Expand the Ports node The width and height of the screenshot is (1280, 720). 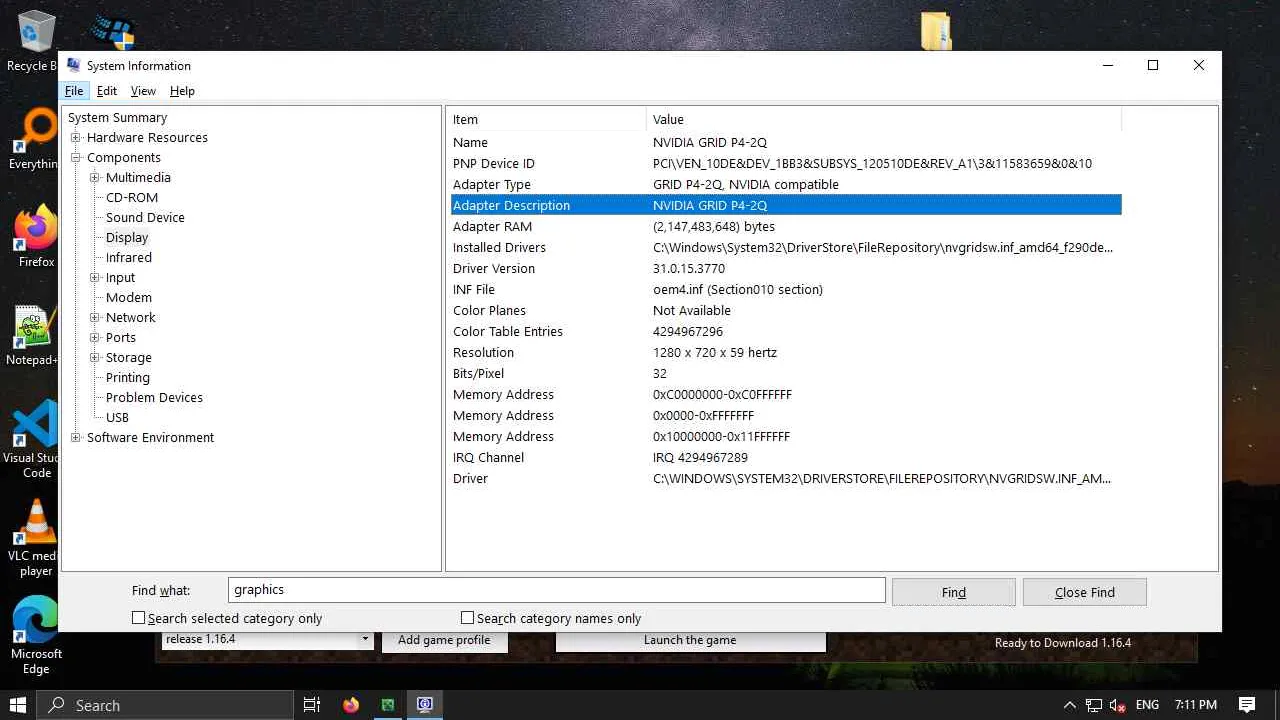pos(95,338)
